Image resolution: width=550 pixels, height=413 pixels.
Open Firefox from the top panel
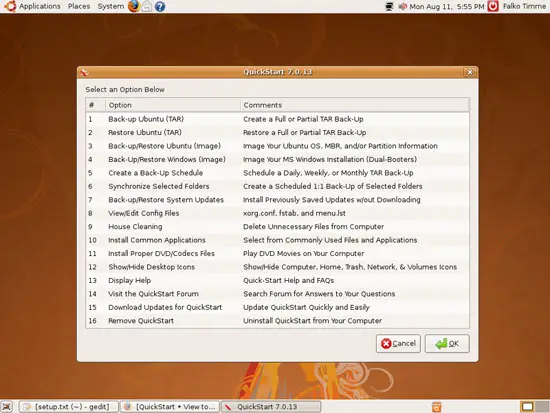click(x=134, y=6)
